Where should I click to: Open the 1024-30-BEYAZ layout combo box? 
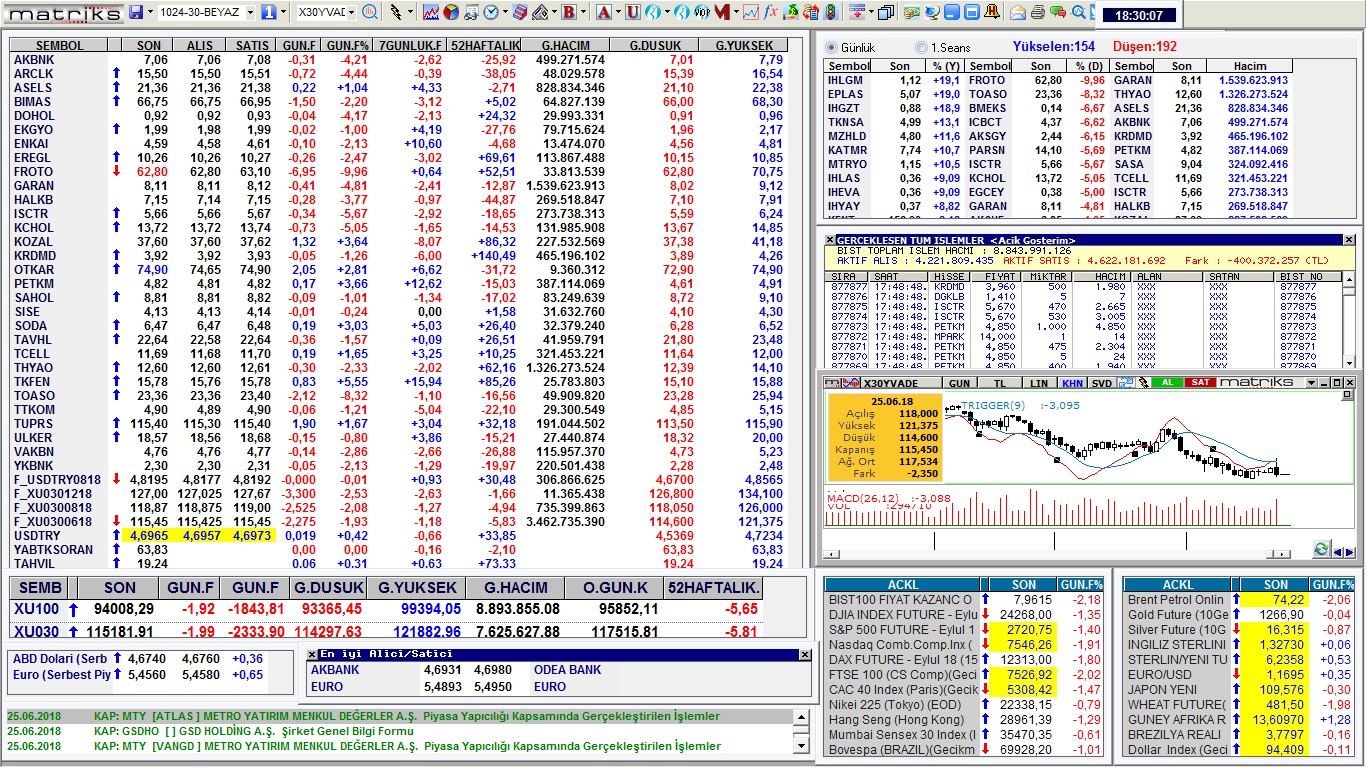point(207,12)
